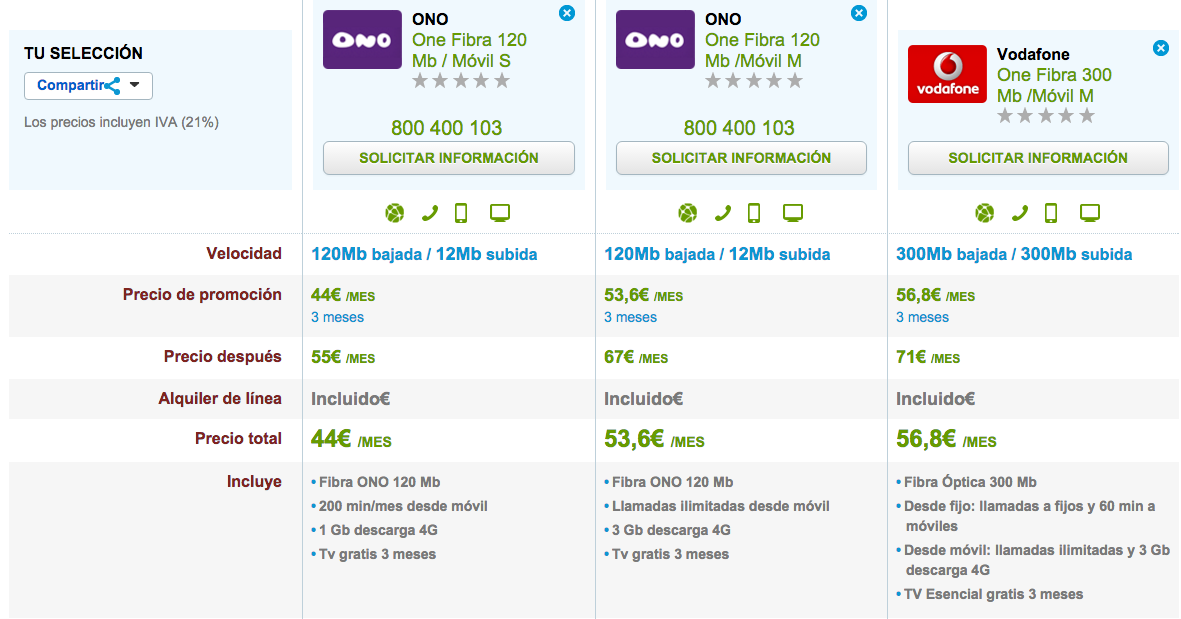Remove Vodafone One Fibra 300 from comparison

1161,48
